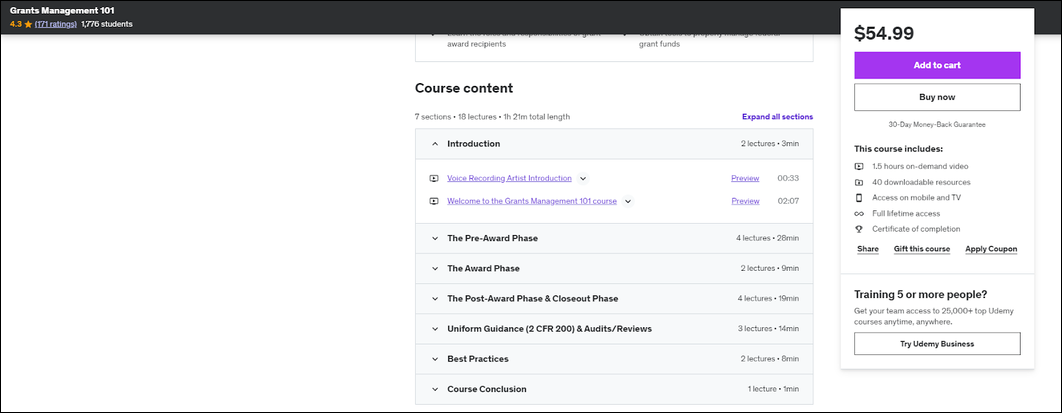Click the certificate of completion trophy icon
The width and height of the screenshot is (1062, 413).
point(859,230)
